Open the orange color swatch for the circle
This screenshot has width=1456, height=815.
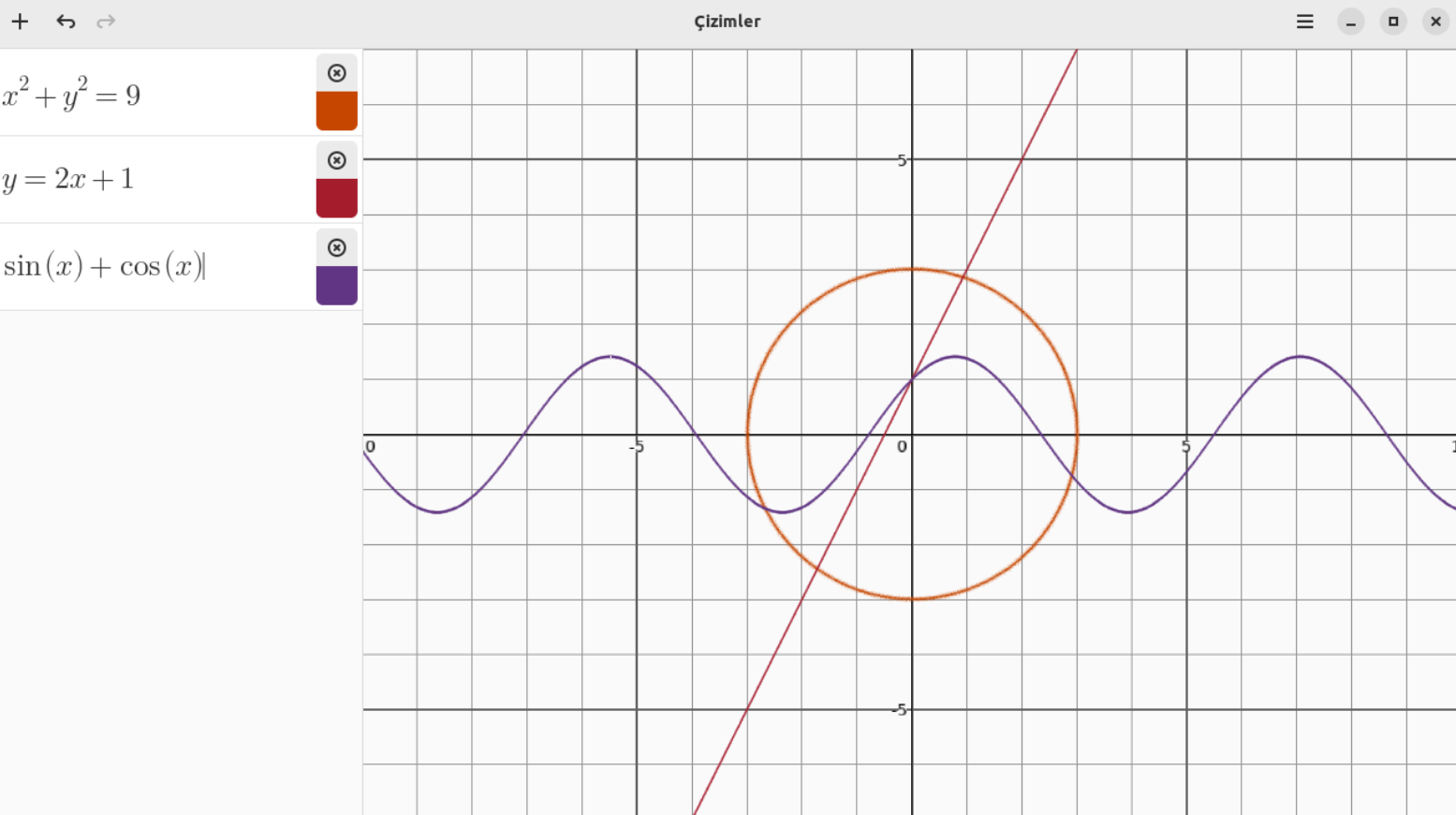point(336,111)
